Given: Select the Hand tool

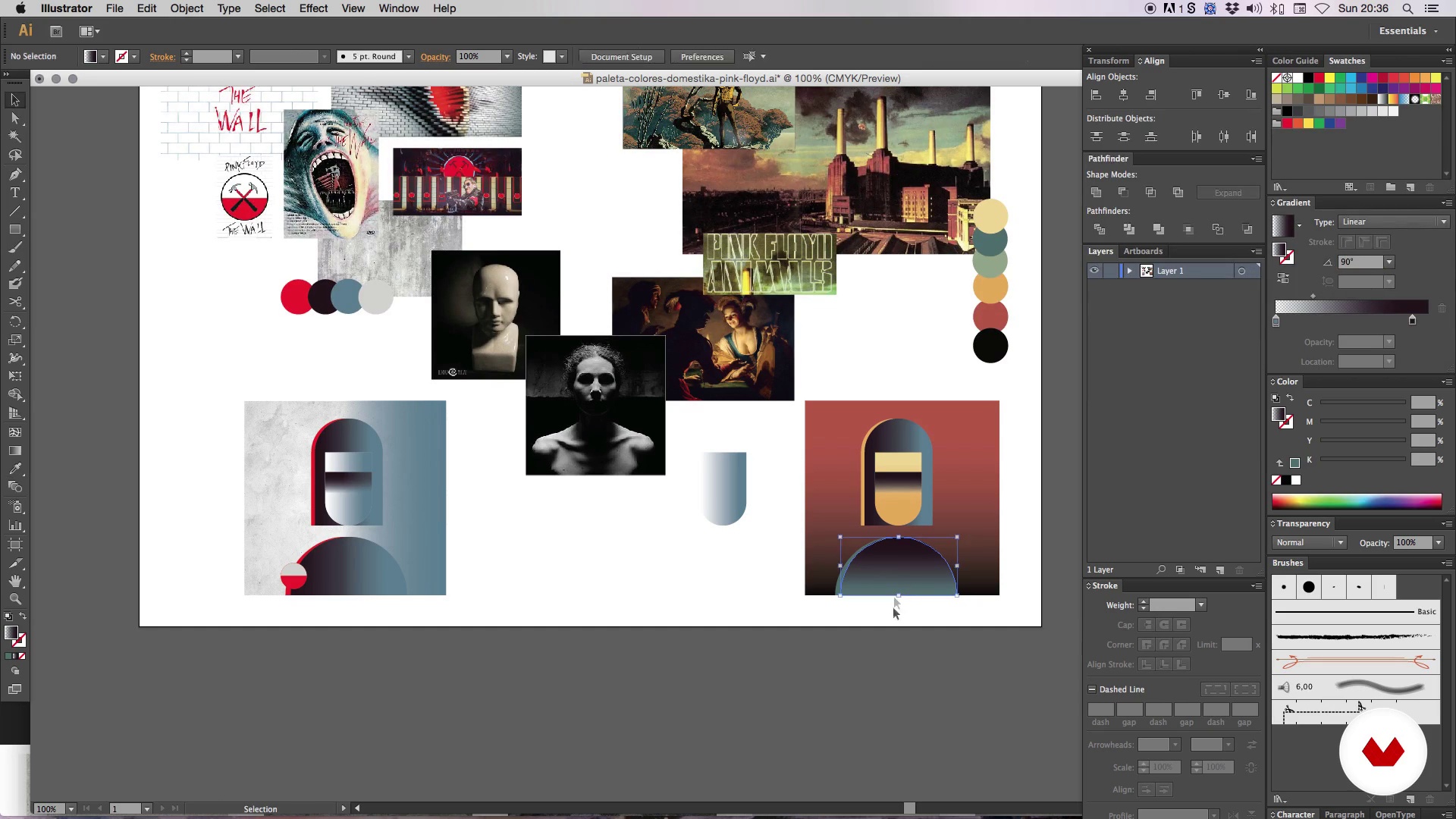Looking at the screenshot, I should 15,581.
